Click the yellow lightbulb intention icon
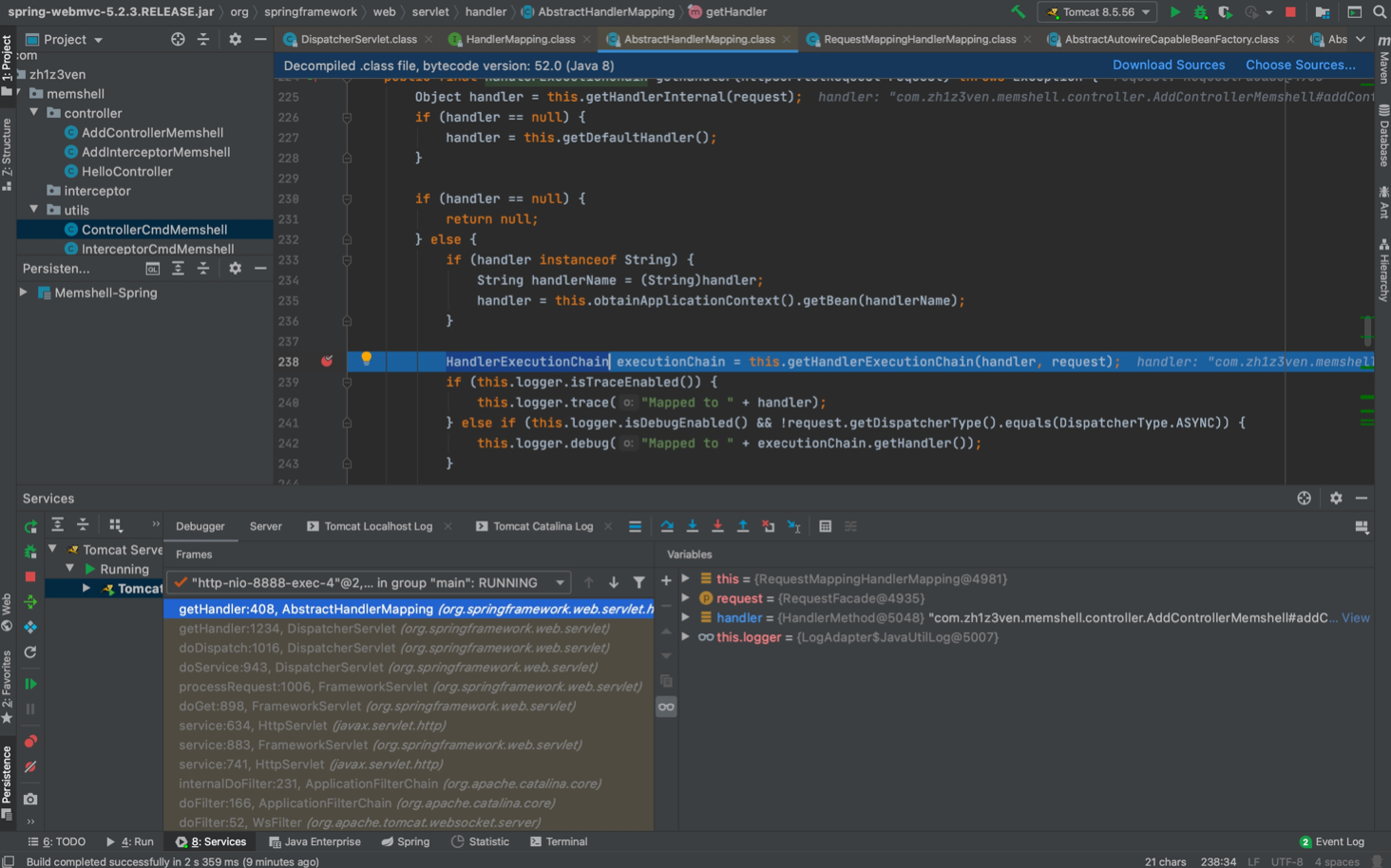Screen dimensions: 1391x868 tap(366, 359)
